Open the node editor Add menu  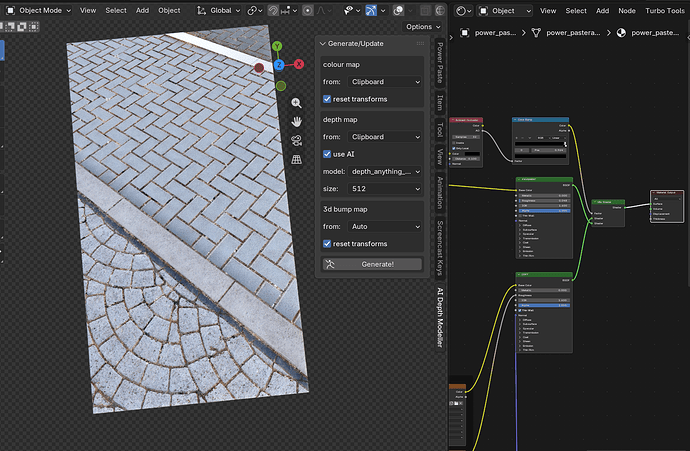(x=602, y=11)
